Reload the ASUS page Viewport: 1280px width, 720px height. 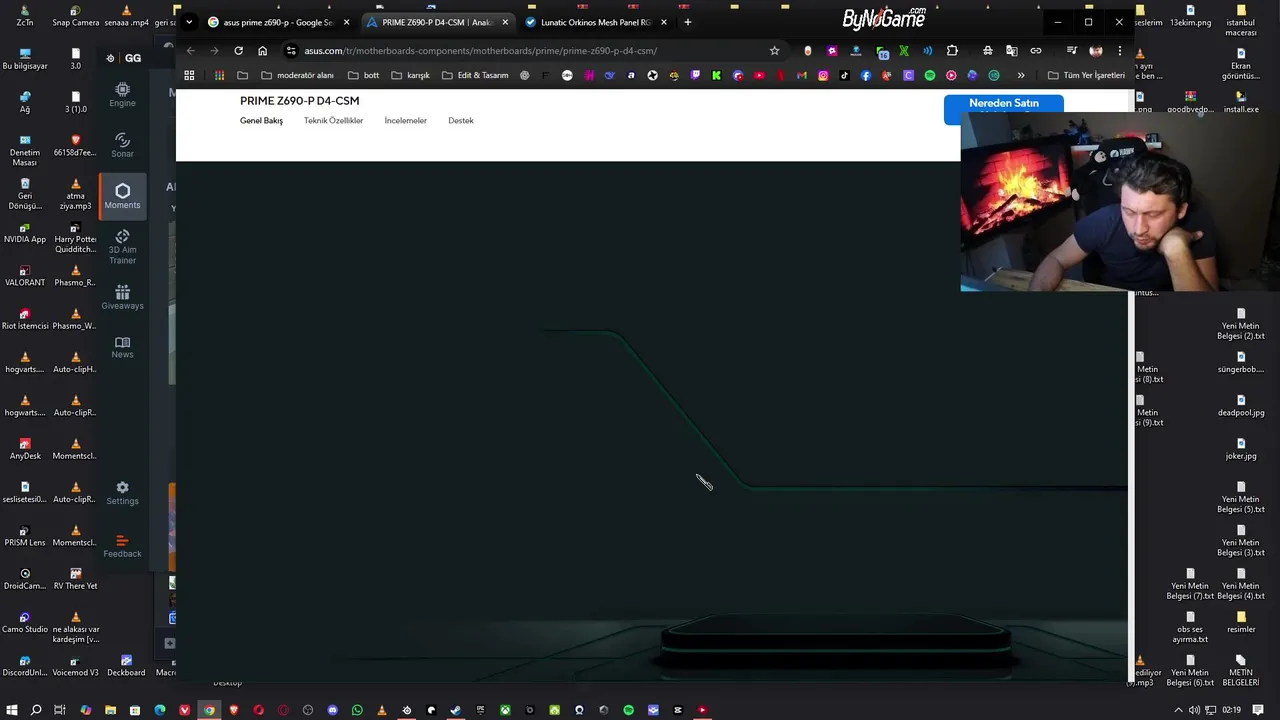click(238, 51)
